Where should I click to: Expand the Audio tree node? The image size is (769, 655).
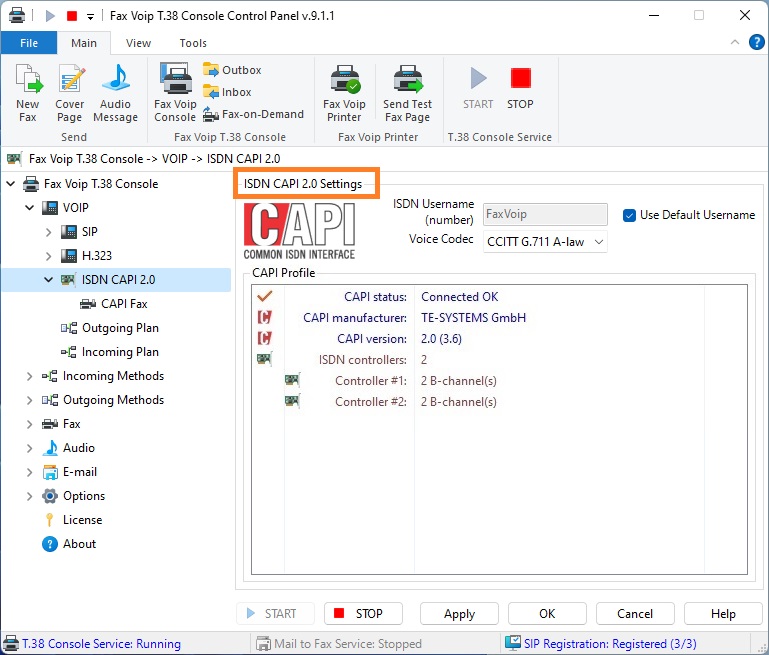(30, 448)
